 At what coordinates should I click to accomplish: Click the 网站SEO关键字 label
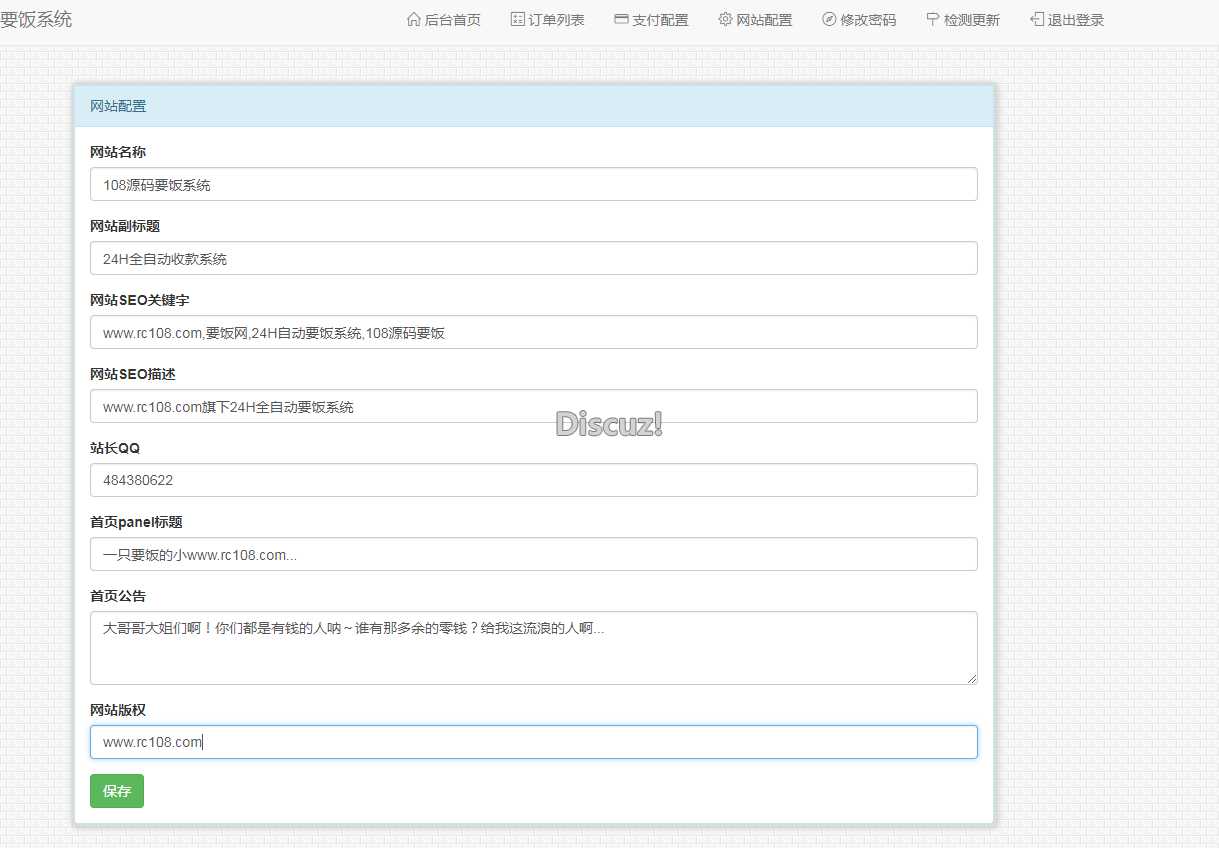pos(140,300)
